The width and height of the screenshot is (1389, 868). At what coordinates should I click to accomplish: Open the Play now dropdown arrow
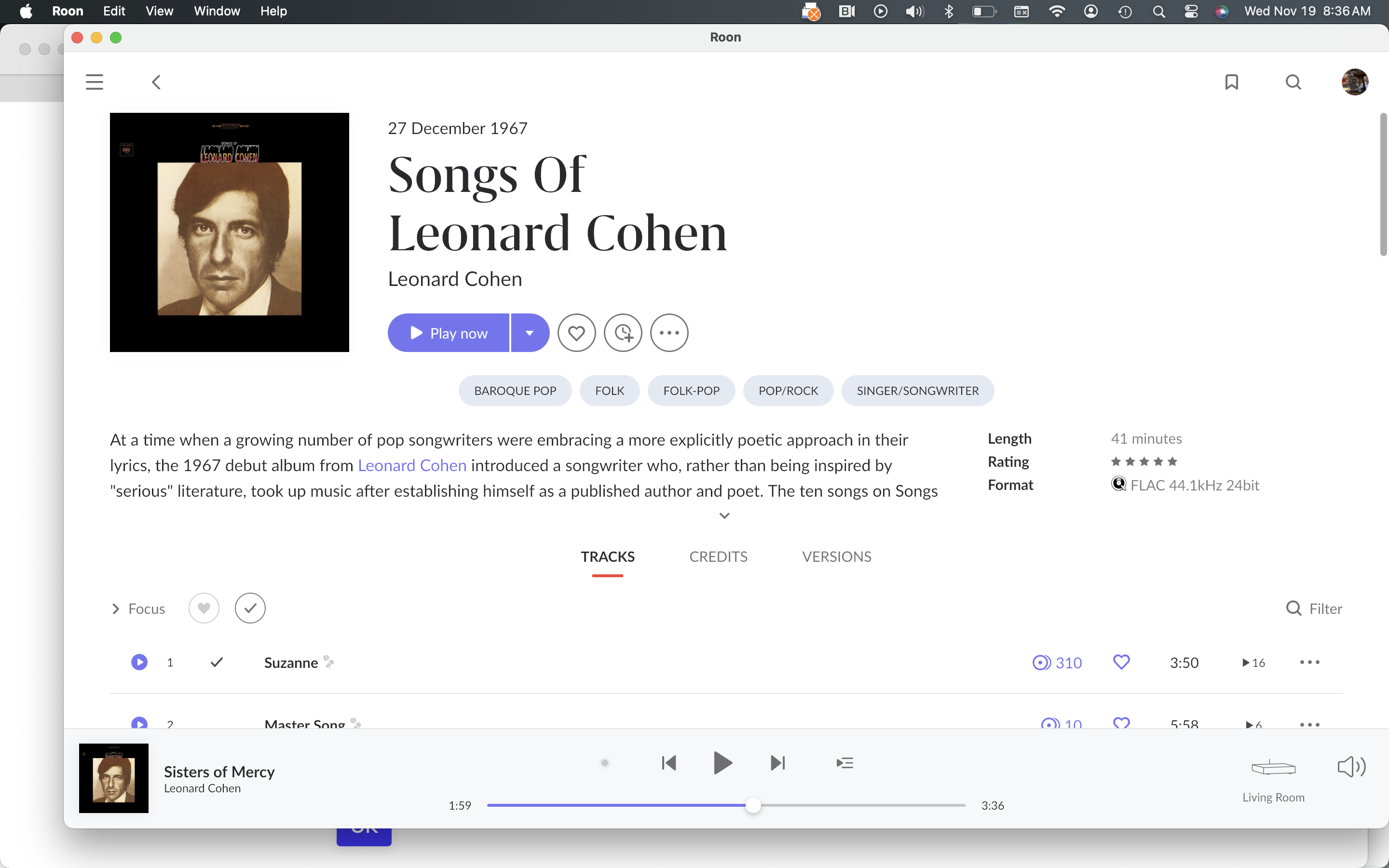tap(529, 333)
